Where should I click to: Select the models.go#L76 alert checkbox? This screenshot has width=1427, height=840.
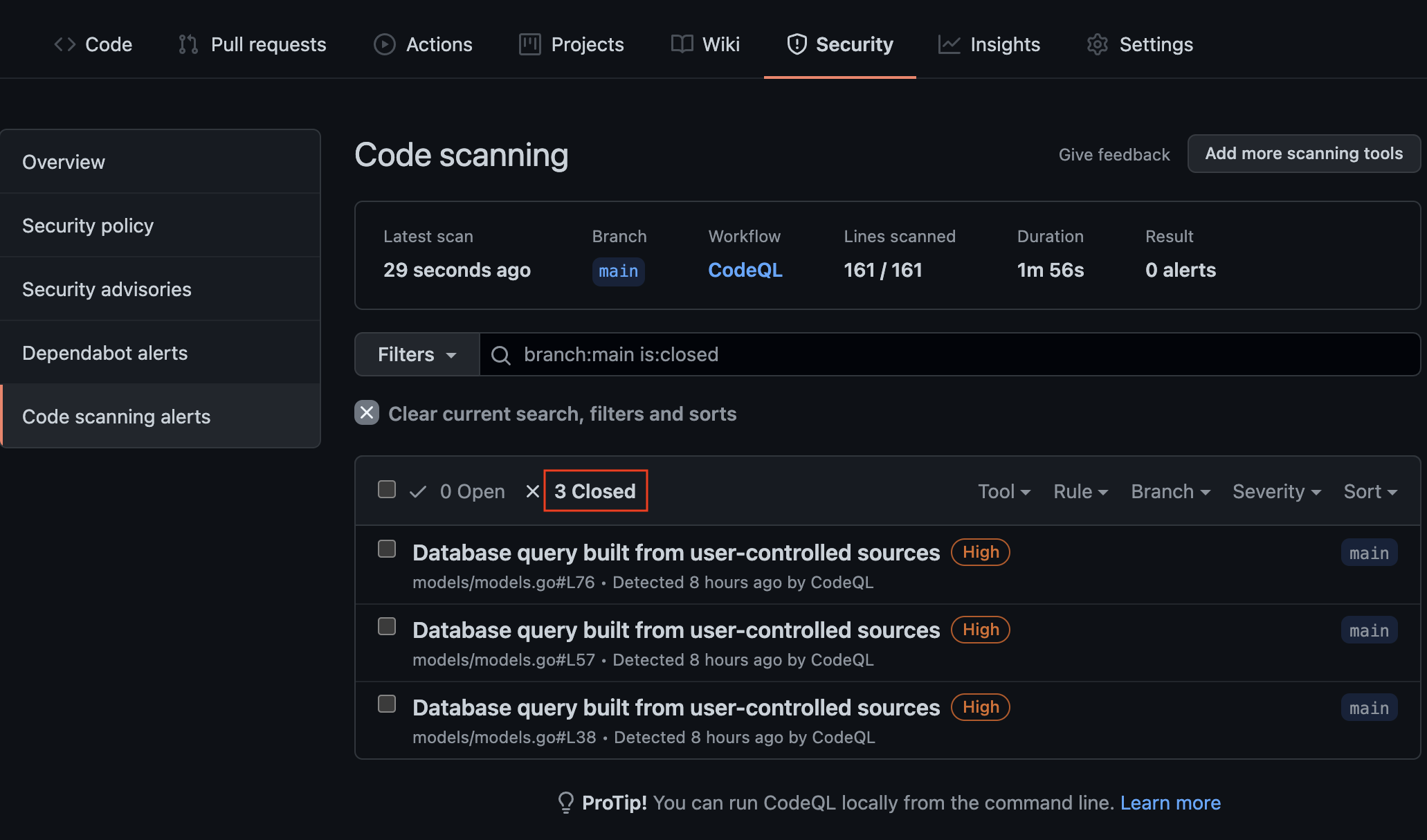[387, 549]
